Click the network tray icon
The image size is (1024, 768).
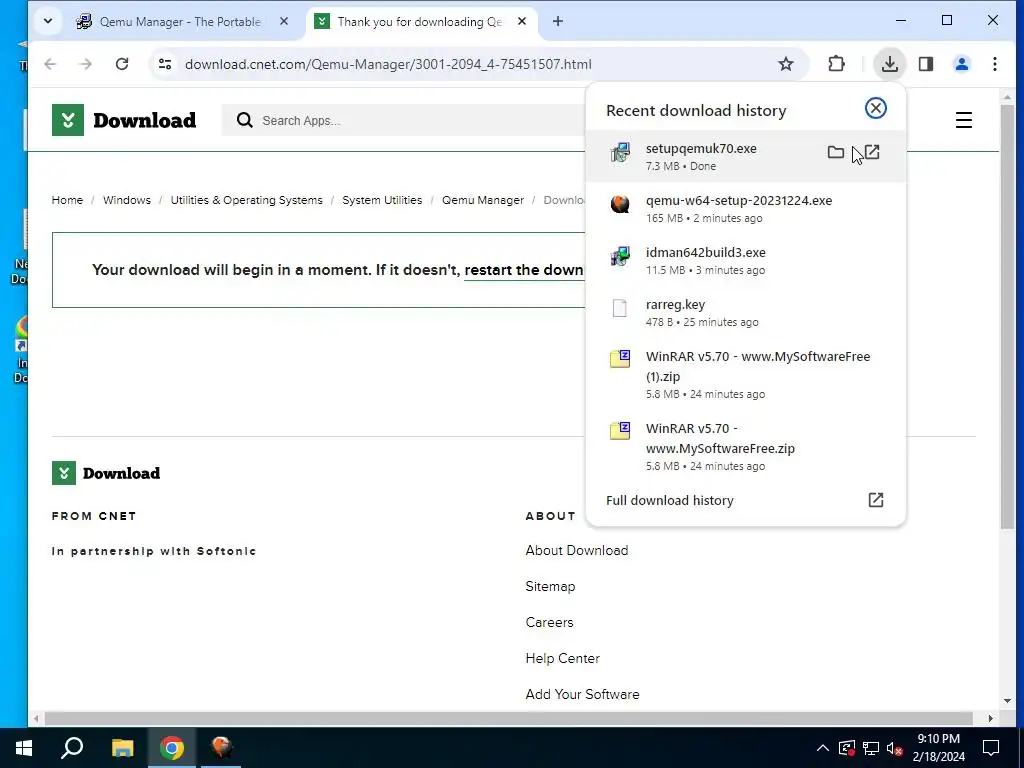(x=870, y=748)
